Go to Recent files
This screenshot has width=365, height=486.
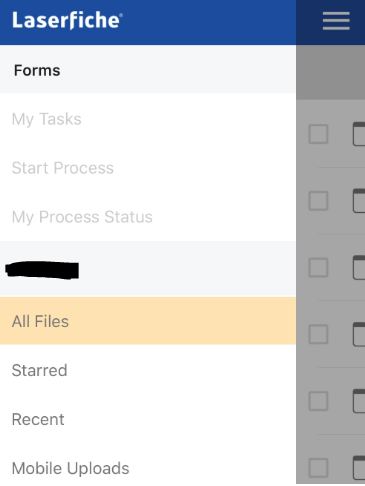tap(148, 419)
